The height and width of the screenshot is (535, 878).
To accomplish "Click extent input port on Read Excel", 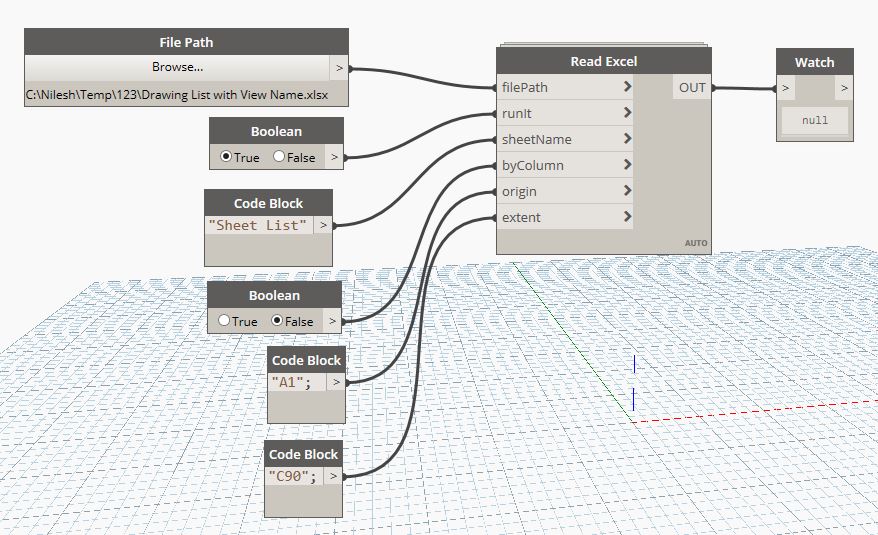I will pos(564,217).
